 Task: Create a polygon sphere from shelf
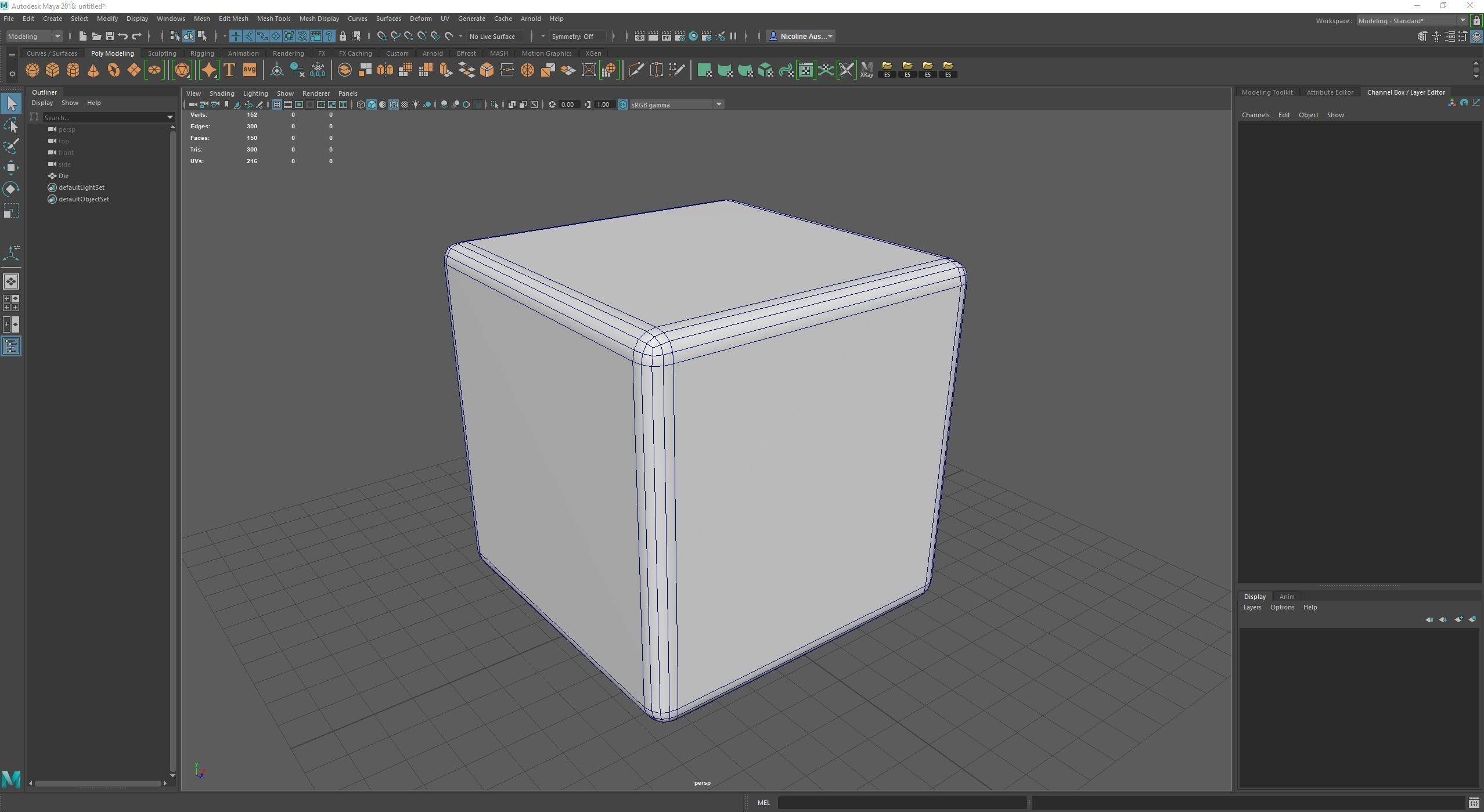tap(33, 70)
